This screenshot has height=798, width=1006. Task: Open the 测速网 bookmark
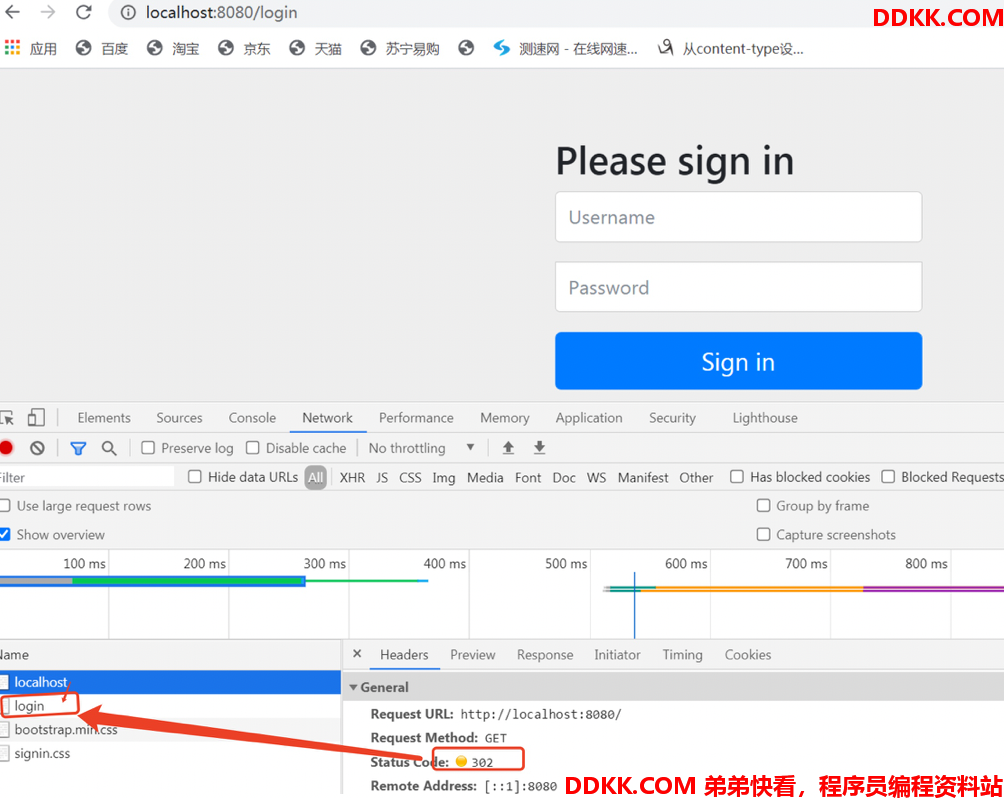tap(565, 48)
